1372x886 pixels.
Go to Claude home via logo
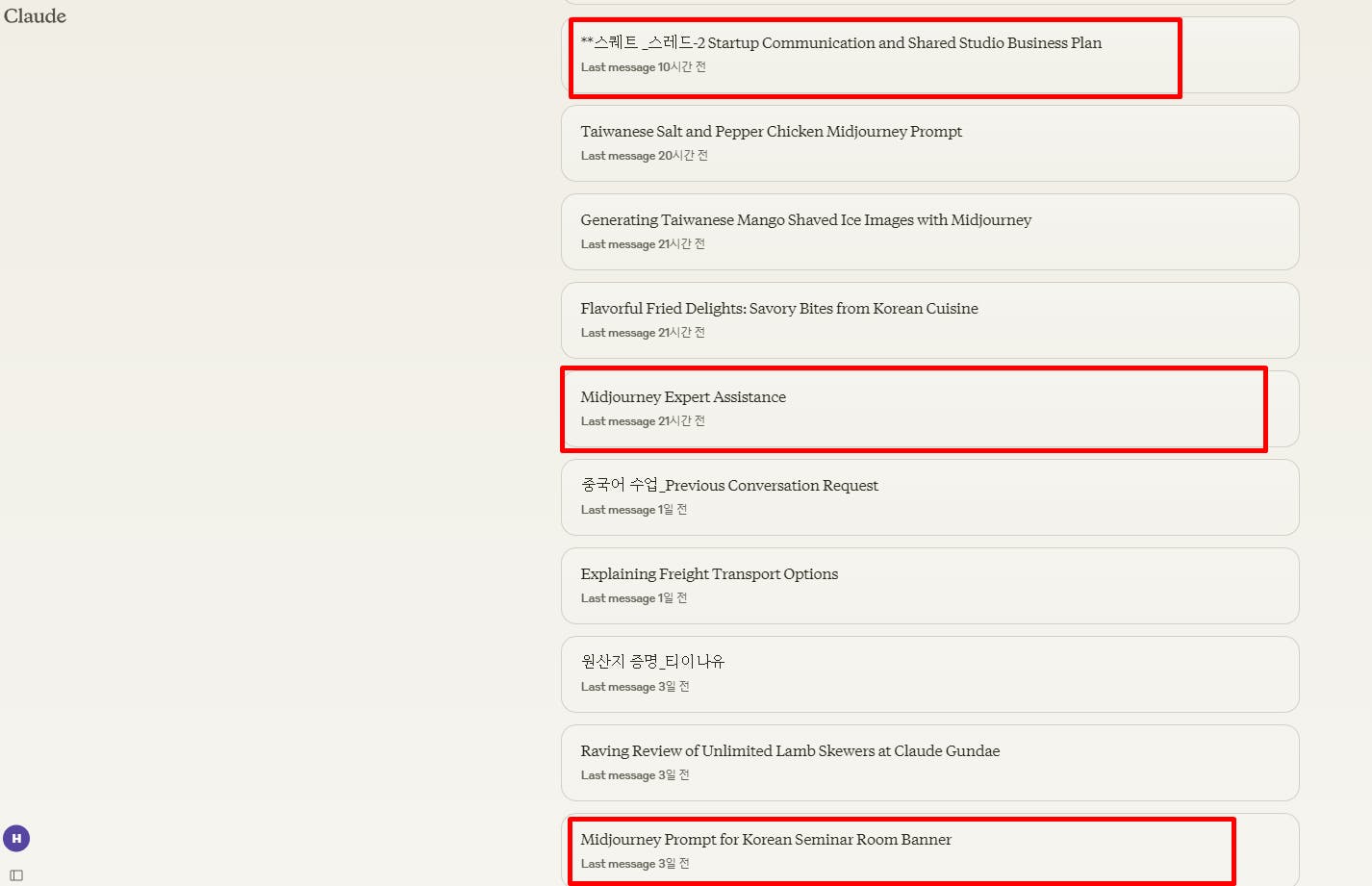pos(36,16)
